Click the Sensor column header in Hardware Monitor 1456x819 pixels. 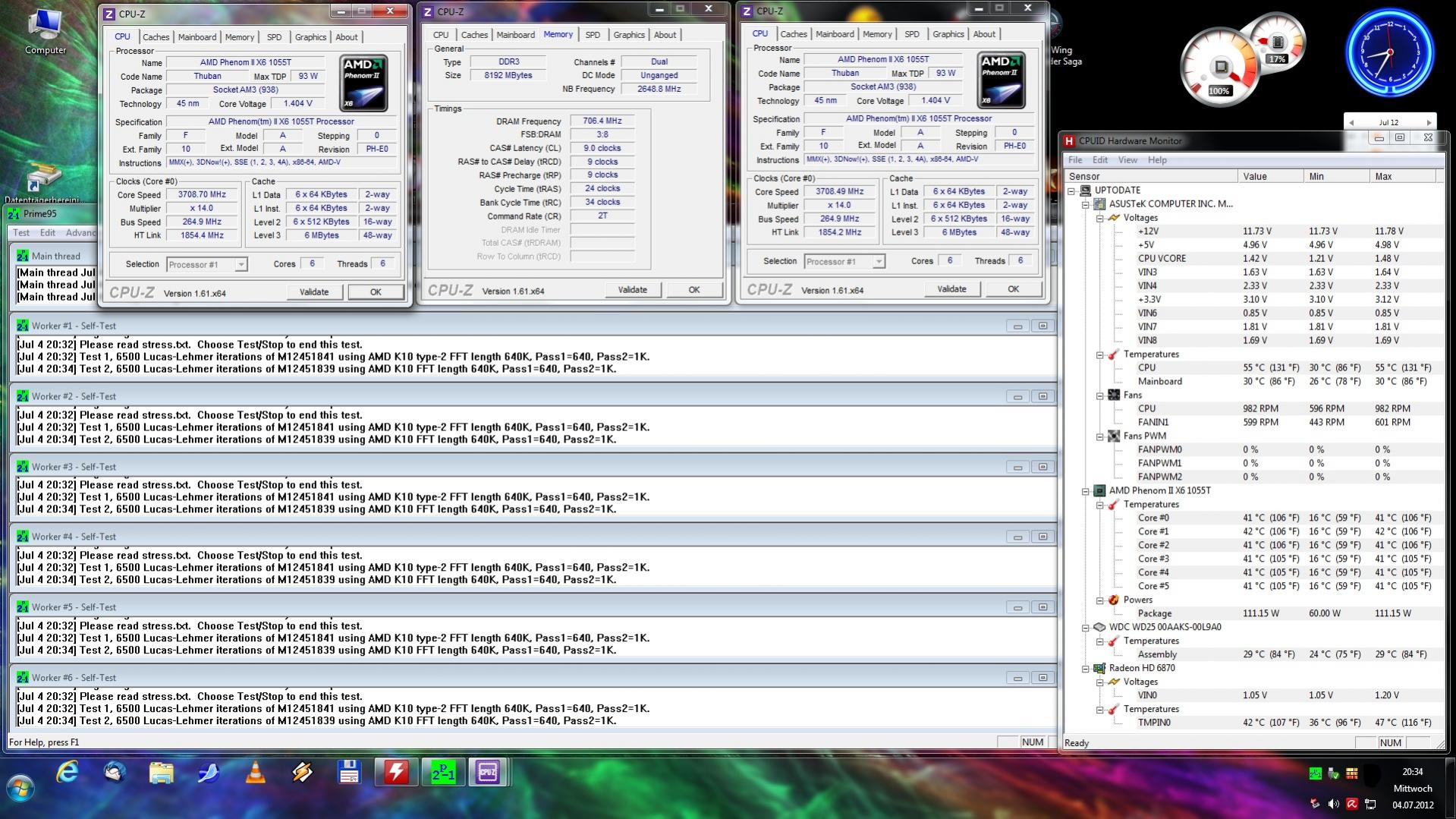1151,177
